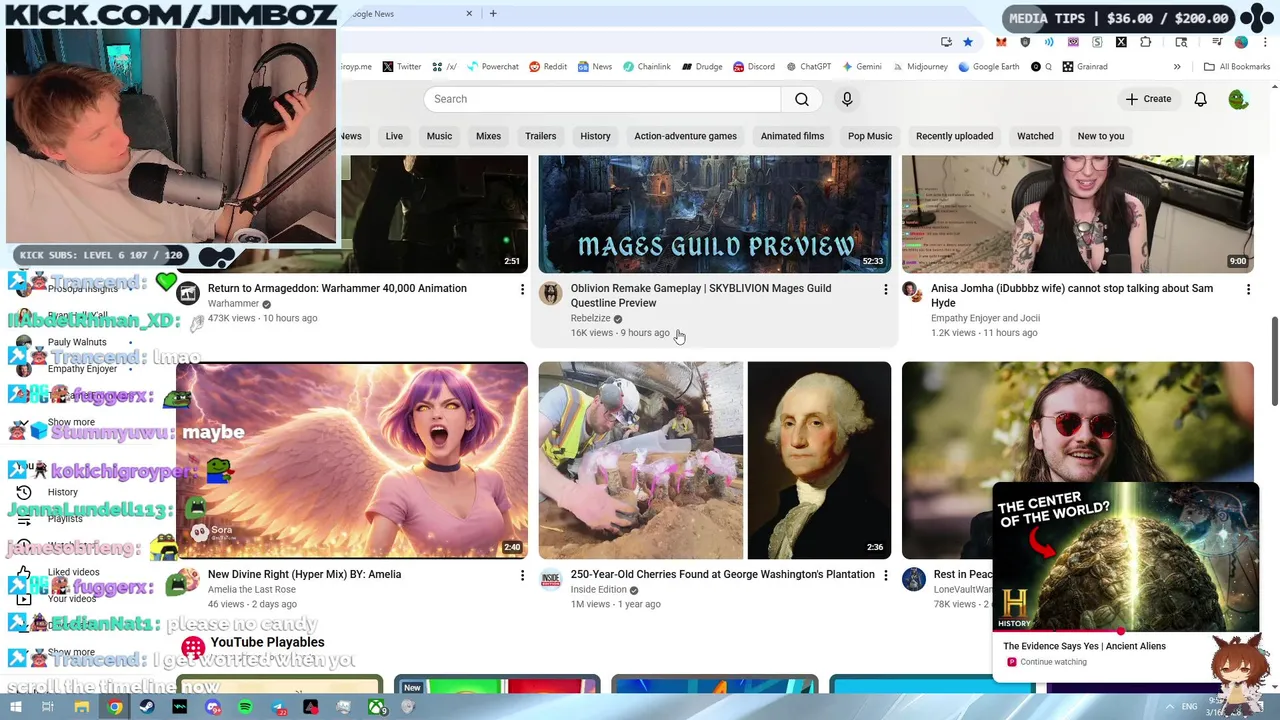Open options menu for New Divine Right video
The width and height of the screenshot is (1280, 720).
pyautogui.click(x=521, y=576)
